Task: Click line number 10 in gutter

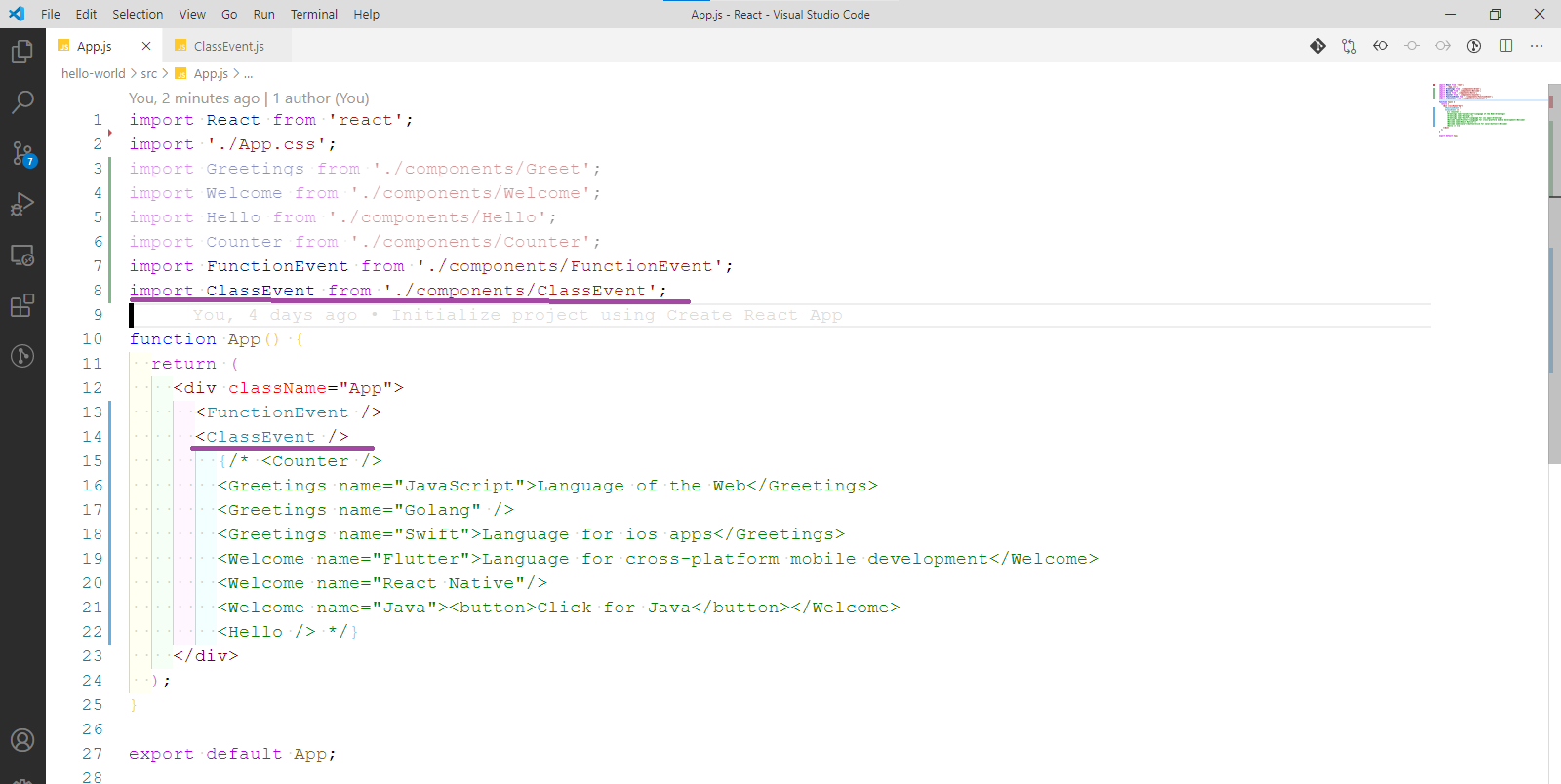Action: [92, 339]
